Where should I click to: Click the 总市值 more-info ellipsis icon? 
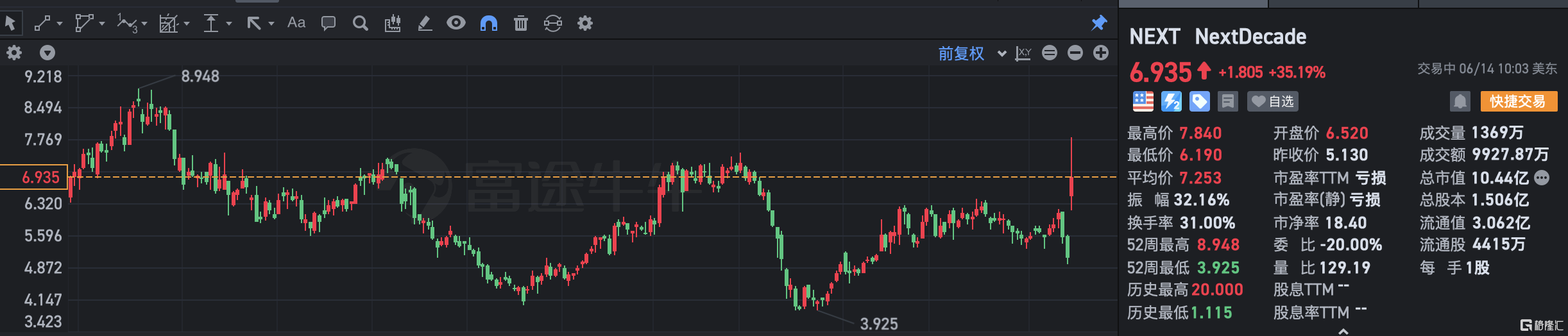coord(1542,178)
